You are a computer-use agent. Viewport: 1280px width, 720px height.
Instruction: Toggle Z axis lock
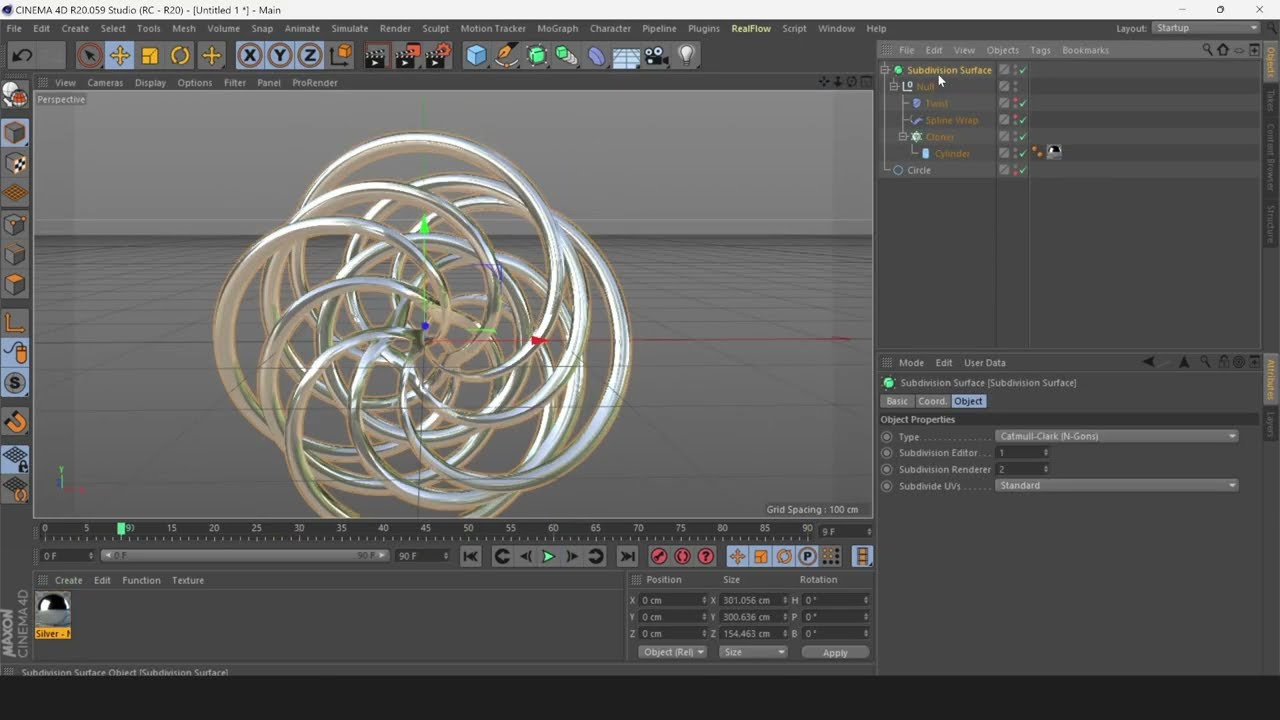310,56
